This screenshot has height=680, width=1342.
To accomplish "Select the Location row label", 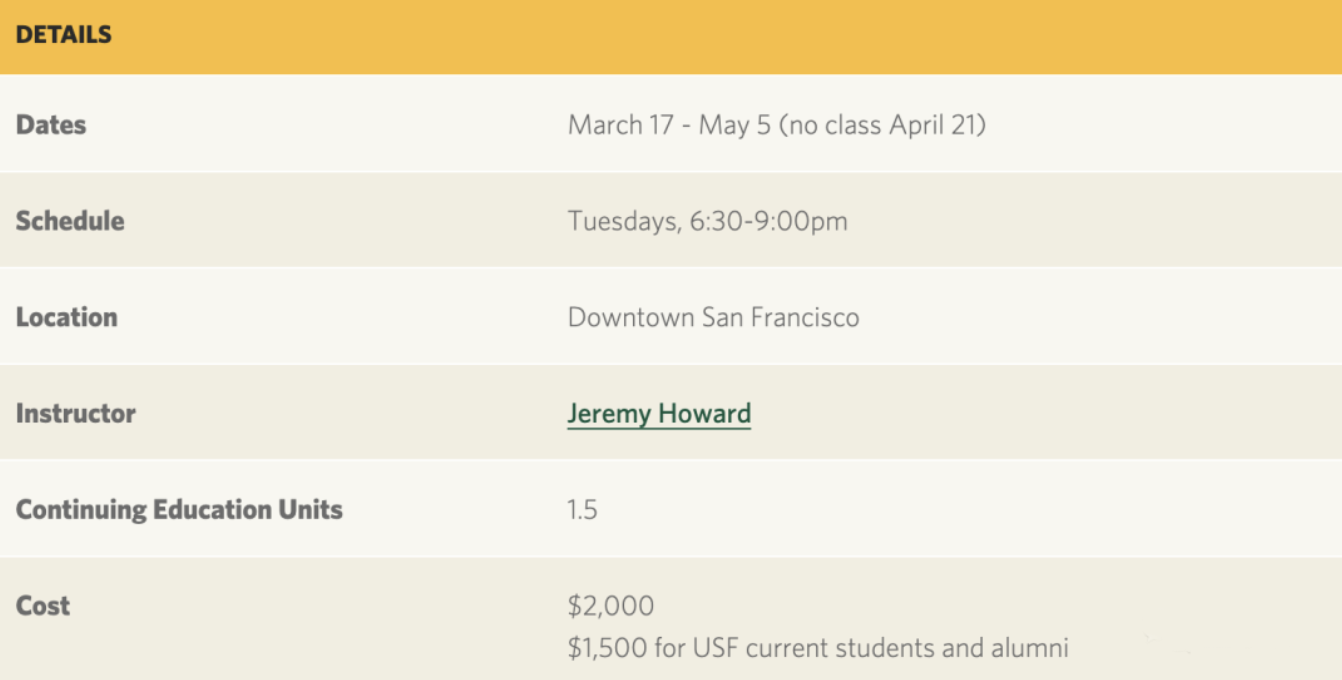I will point(67,317).
